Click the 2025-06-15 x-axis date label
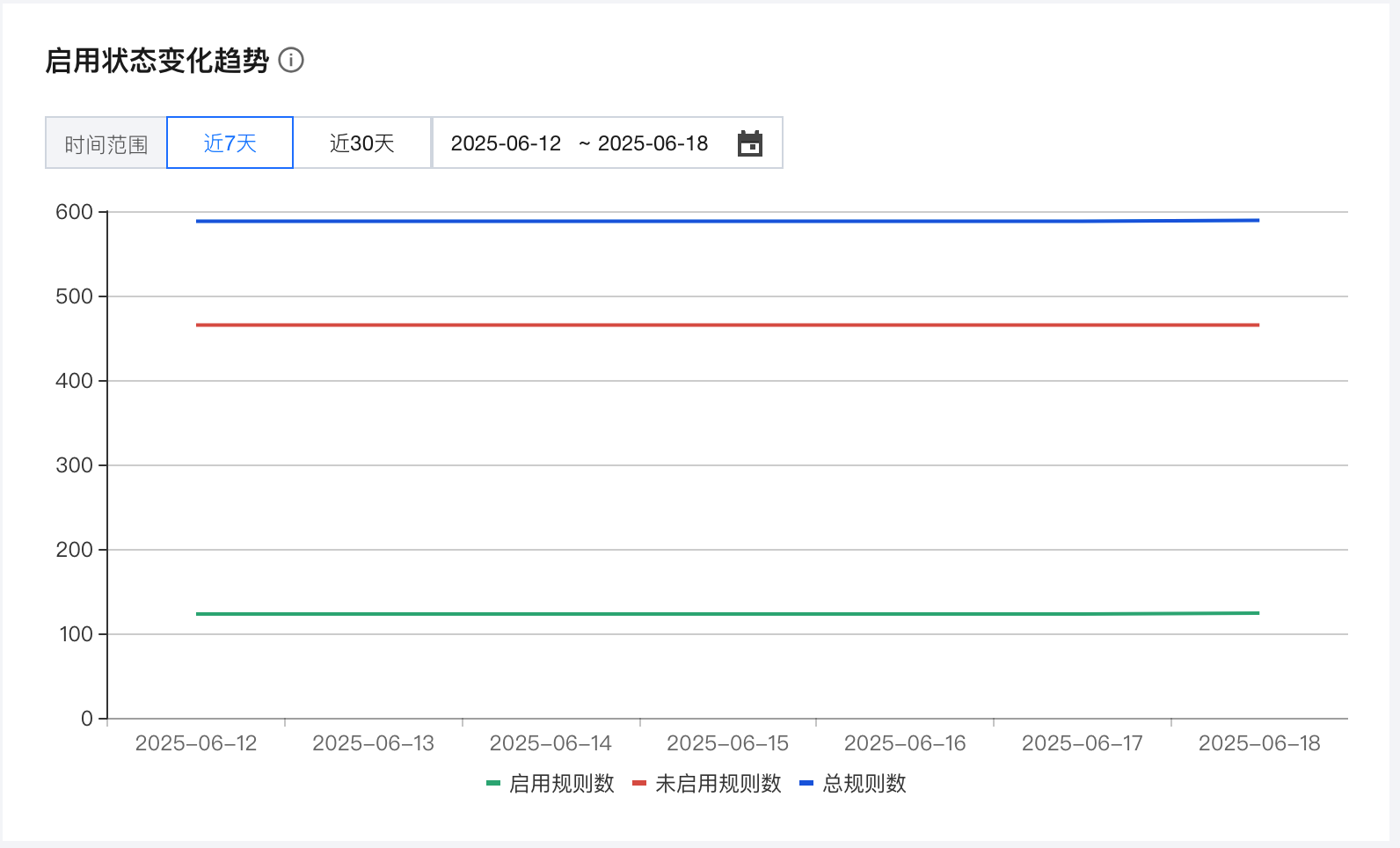This screenshot has height=848, width=1400. pyautogui.click(x=727, y=743)
